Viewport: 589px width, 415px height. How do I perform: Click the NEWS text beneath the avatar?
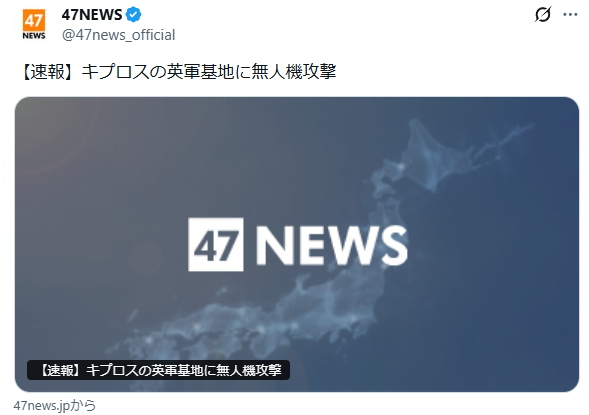click(34, 36)
